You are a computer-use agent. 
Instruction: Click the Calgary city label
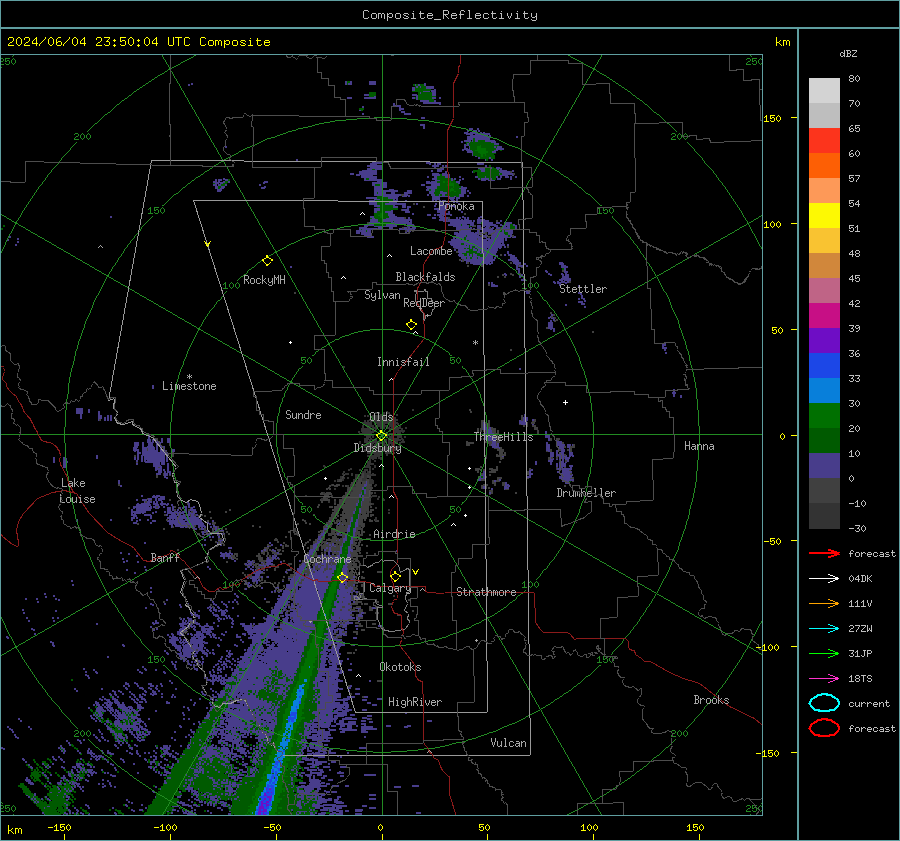(x=390, y=588)
